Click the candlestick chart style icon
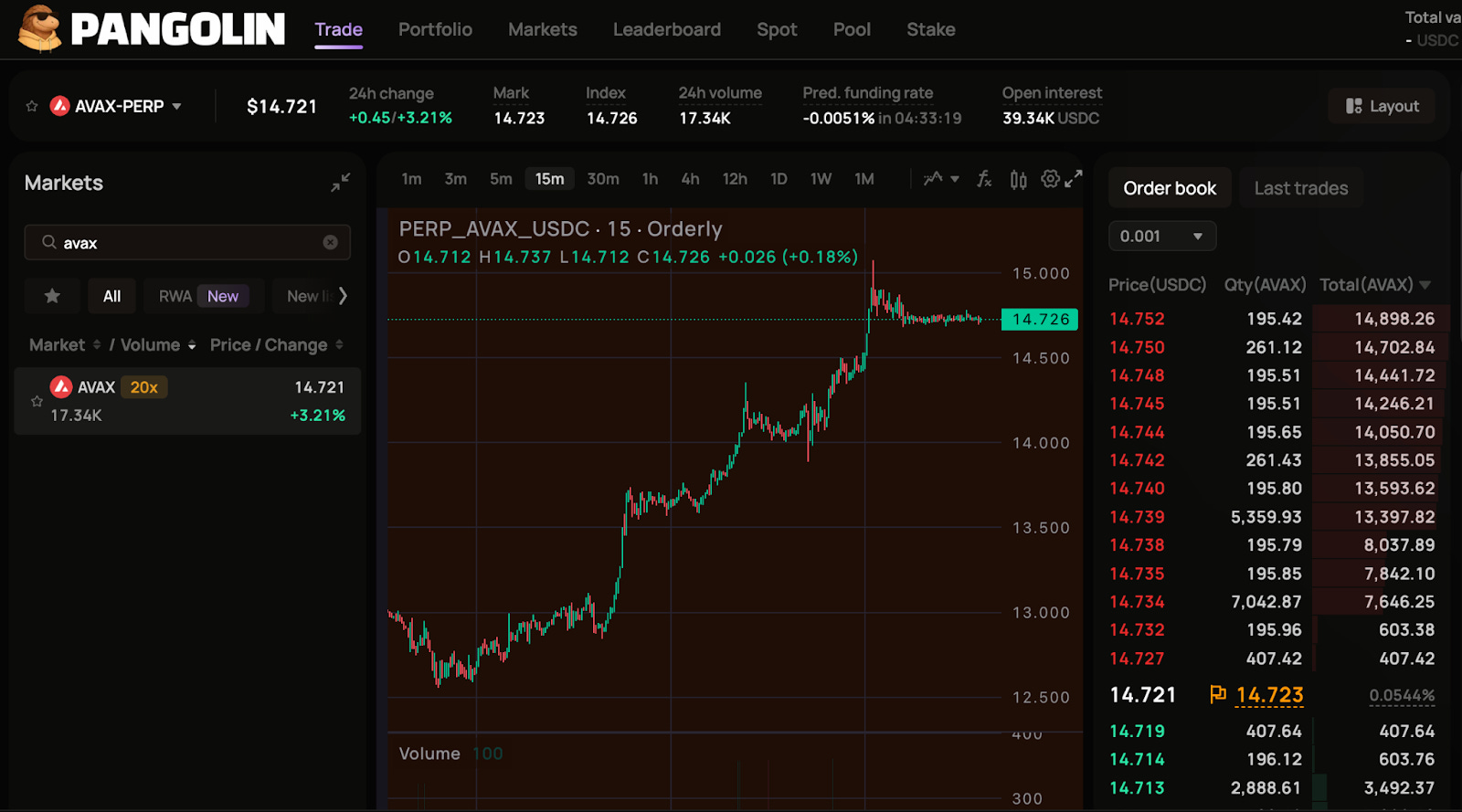Image resolution: width=1462 pixels, height=812 pixels. click(1018, 179)
